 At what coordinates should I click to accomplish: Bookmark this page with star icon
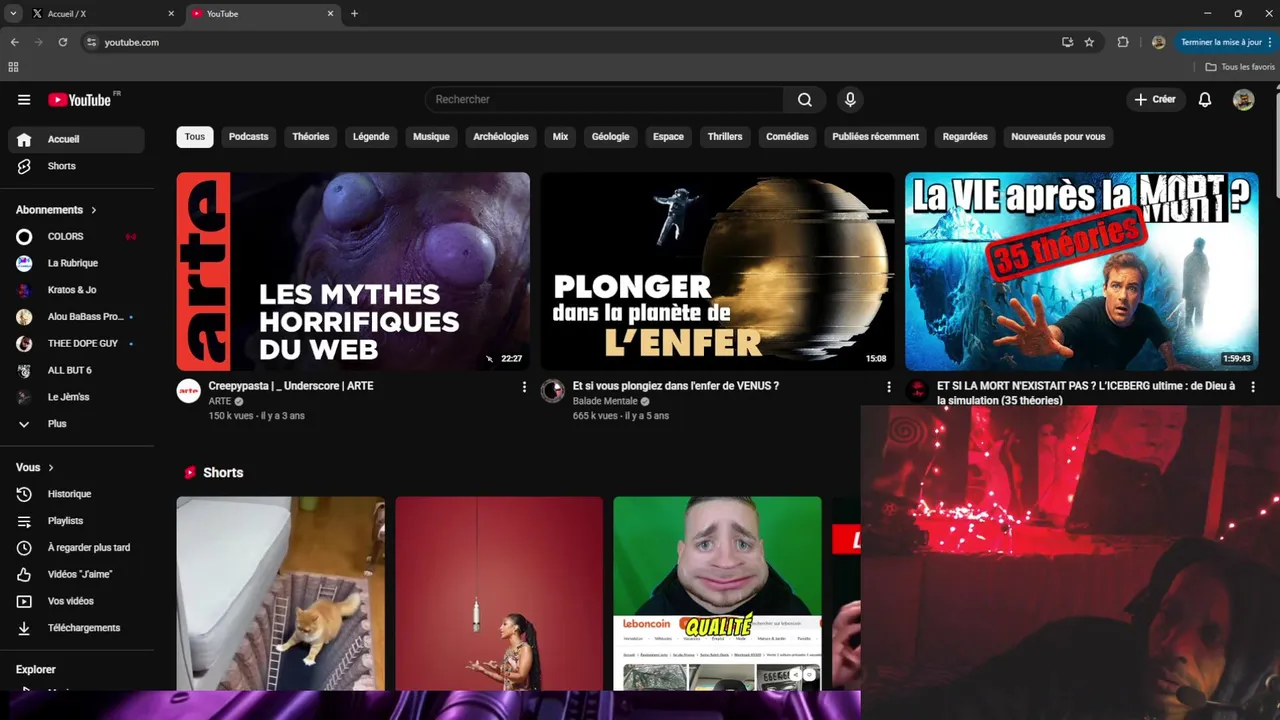1089,42
